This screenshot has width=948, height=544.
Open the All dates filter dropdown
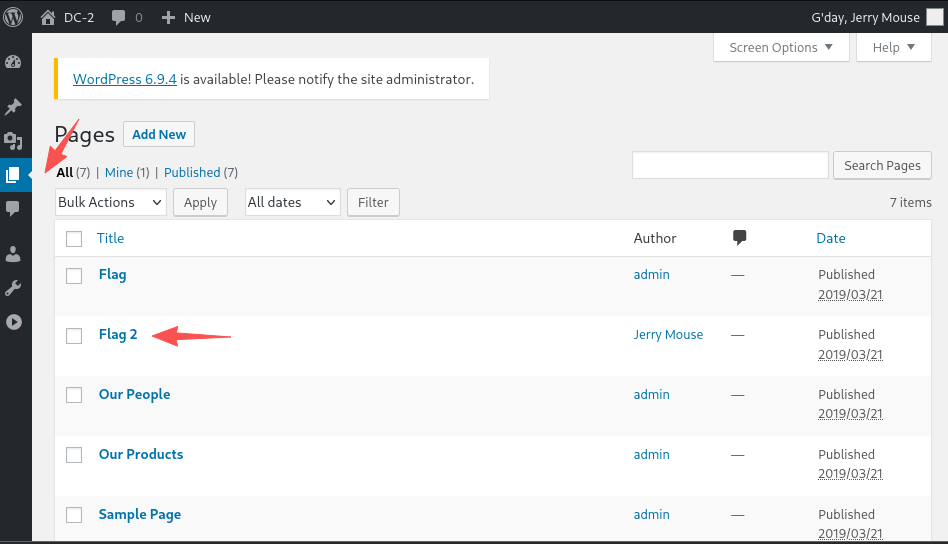point(293,202)
